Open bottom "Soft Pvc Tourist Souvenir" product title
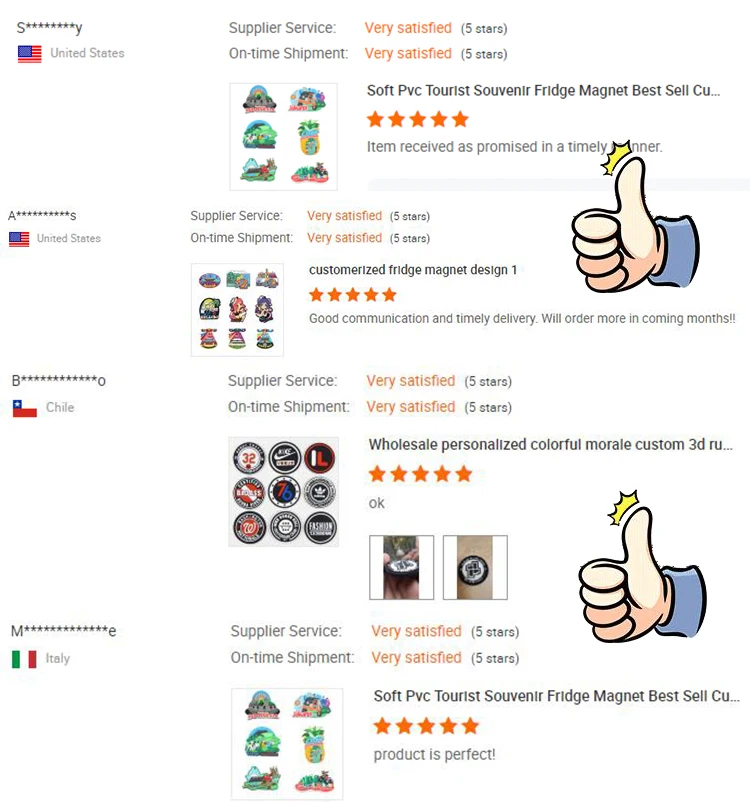Image resolution: width=750 pixels, height=802 pixels. (x=557, y=696)
